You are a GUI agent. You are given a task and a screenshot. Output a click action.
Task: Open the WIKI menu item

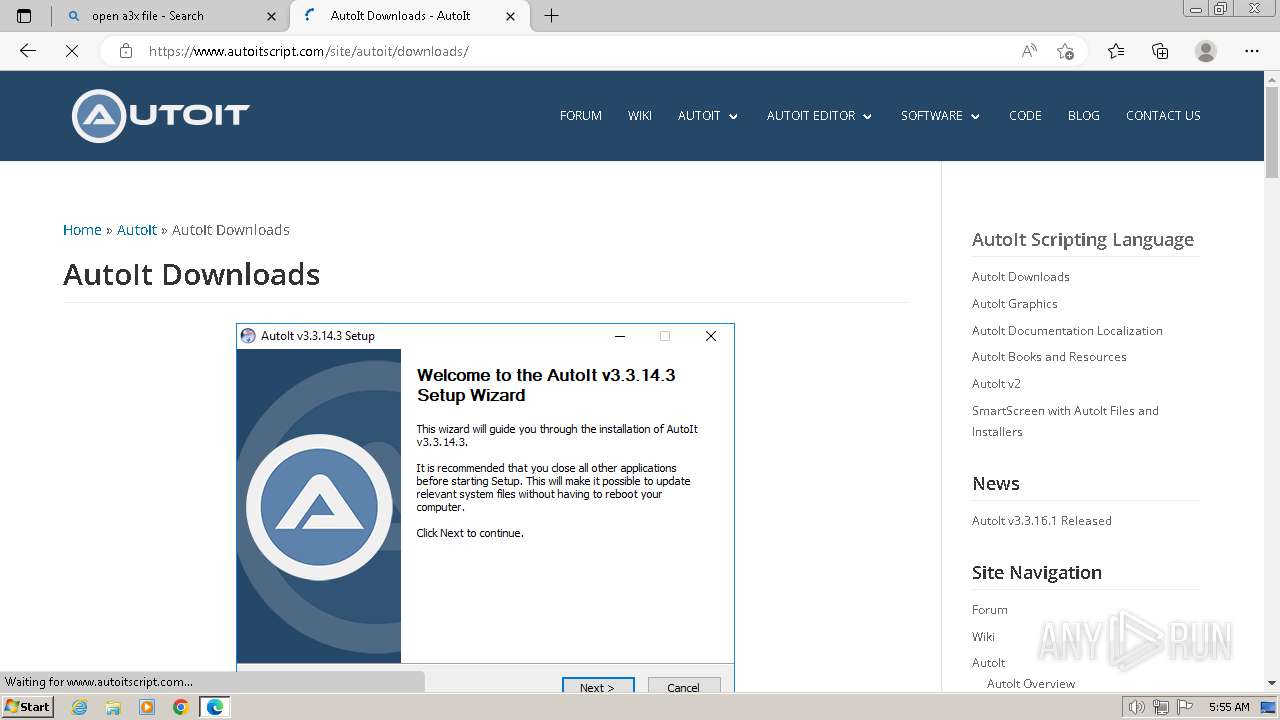tap(640, 116)
